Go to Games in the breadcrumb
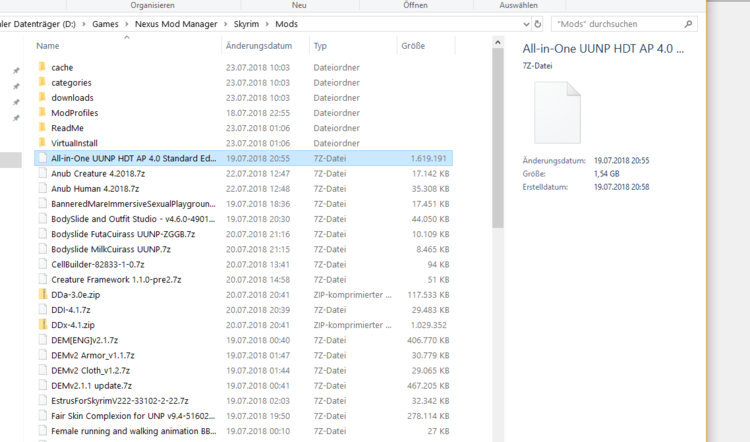Image resolution: width=750 pixels, height=442 pixels. point(105,24)
